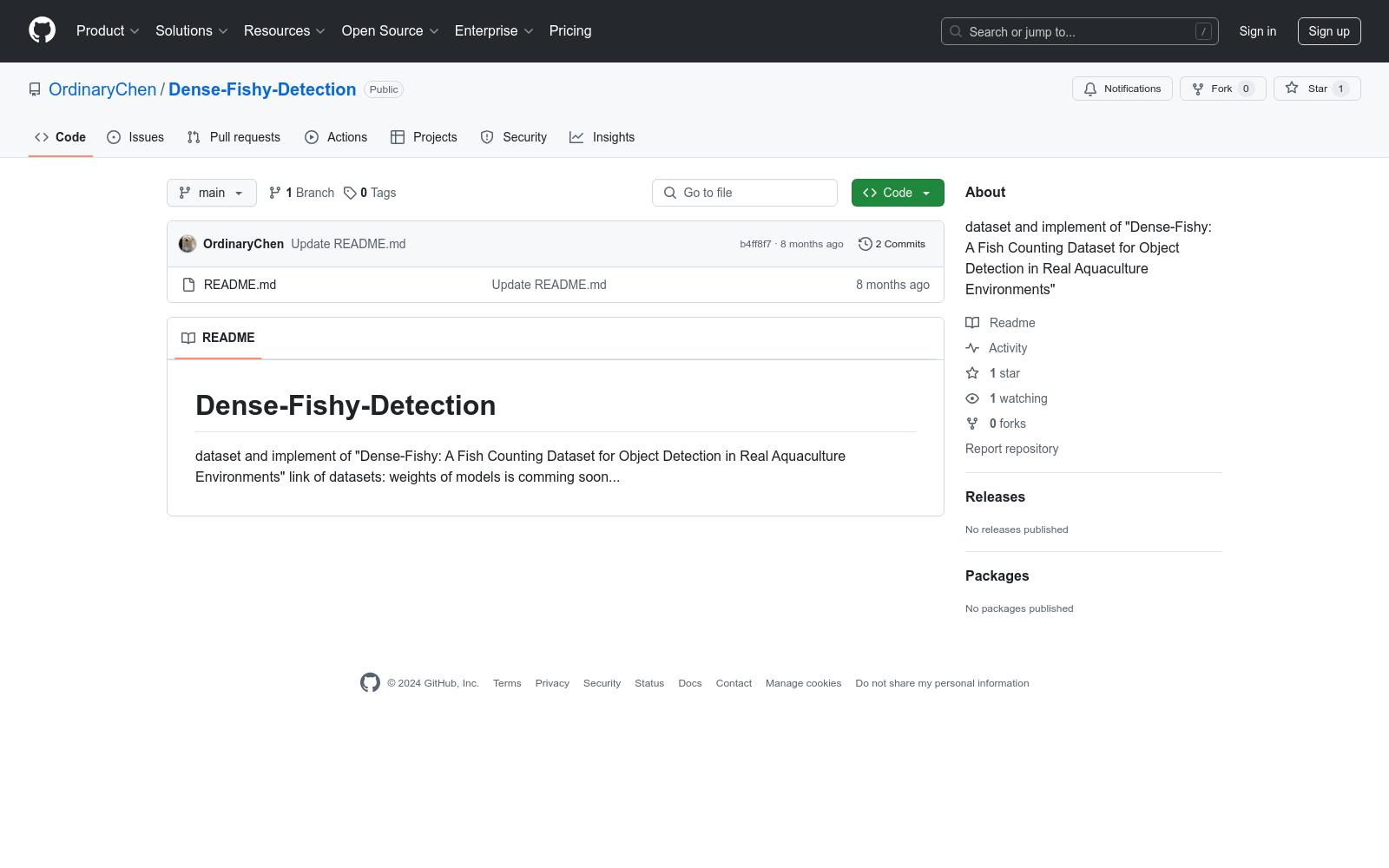The width and height of the screenshot is (1389, 868).
Task: Open the latest commit message Update README.md
Action: (x=348, y=244)
